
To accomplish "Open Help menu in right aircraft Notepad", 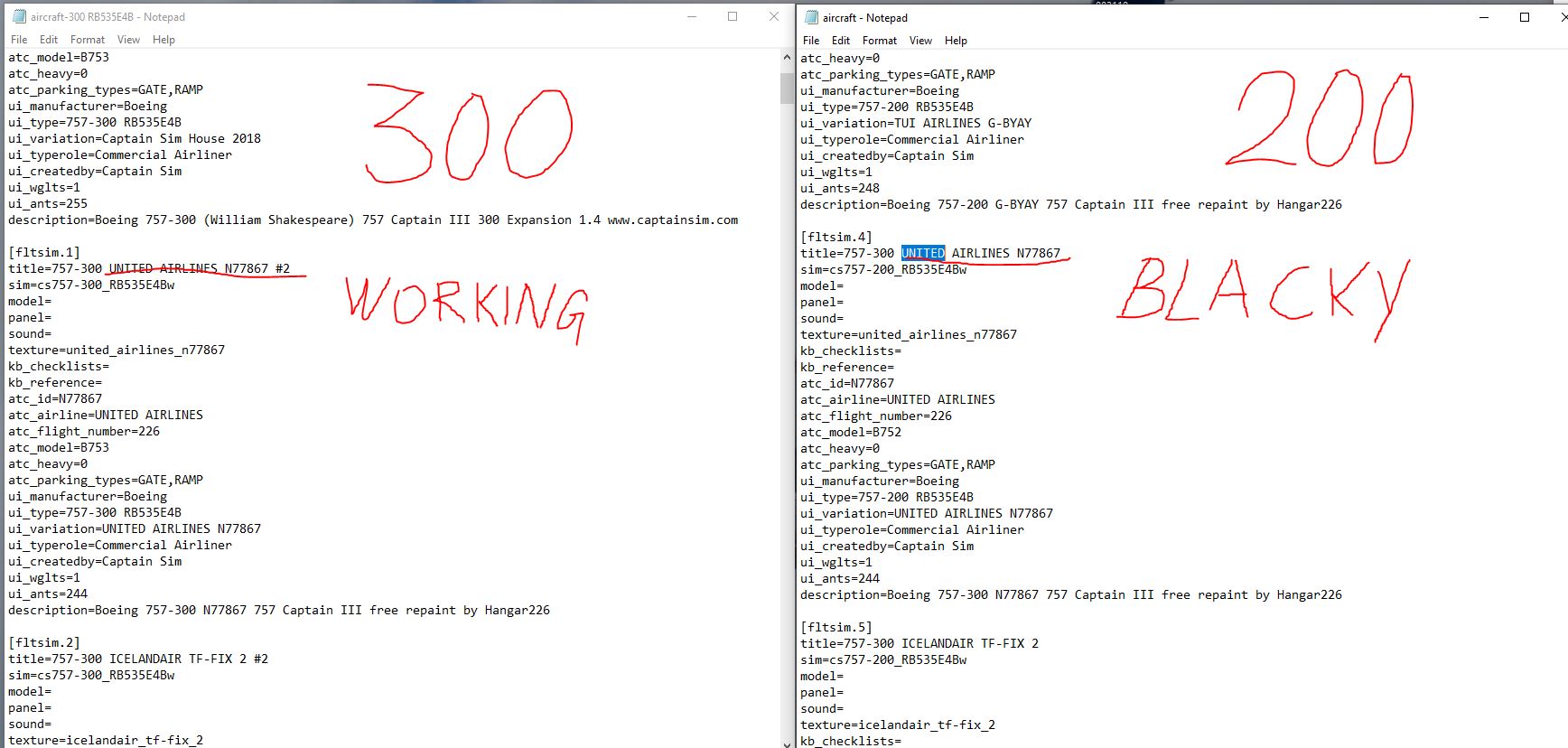I will 956,41.
